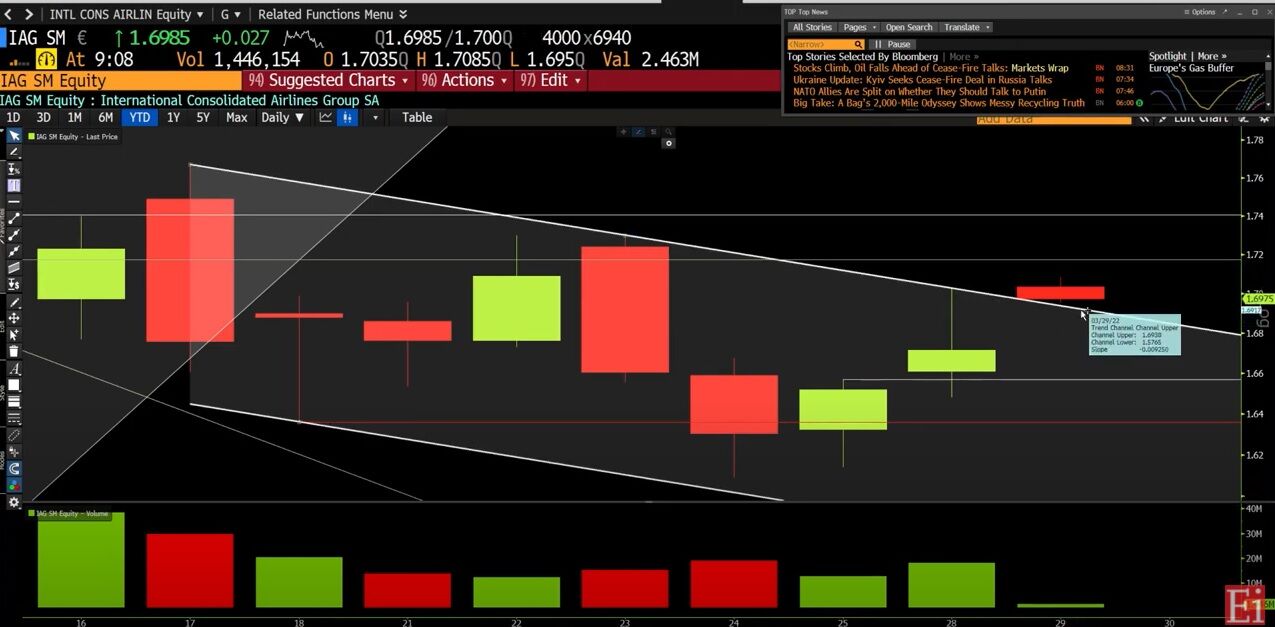Screen dimensions: 1275x627
Task: Open chart type dropdown arrow beside candle icon
Action: [x=375, y=117]
